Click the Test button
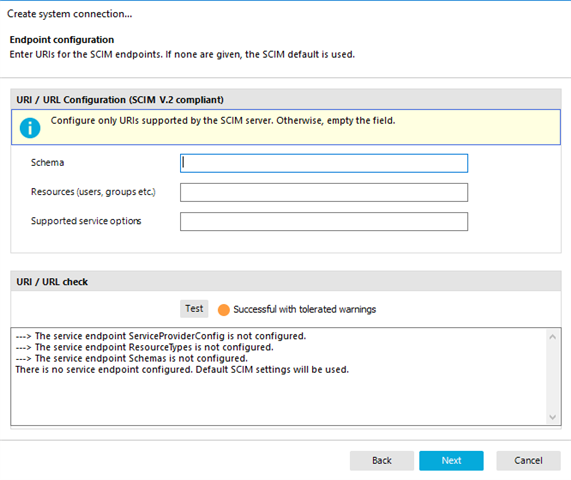The image size is (571, 480). click(194, 309)
